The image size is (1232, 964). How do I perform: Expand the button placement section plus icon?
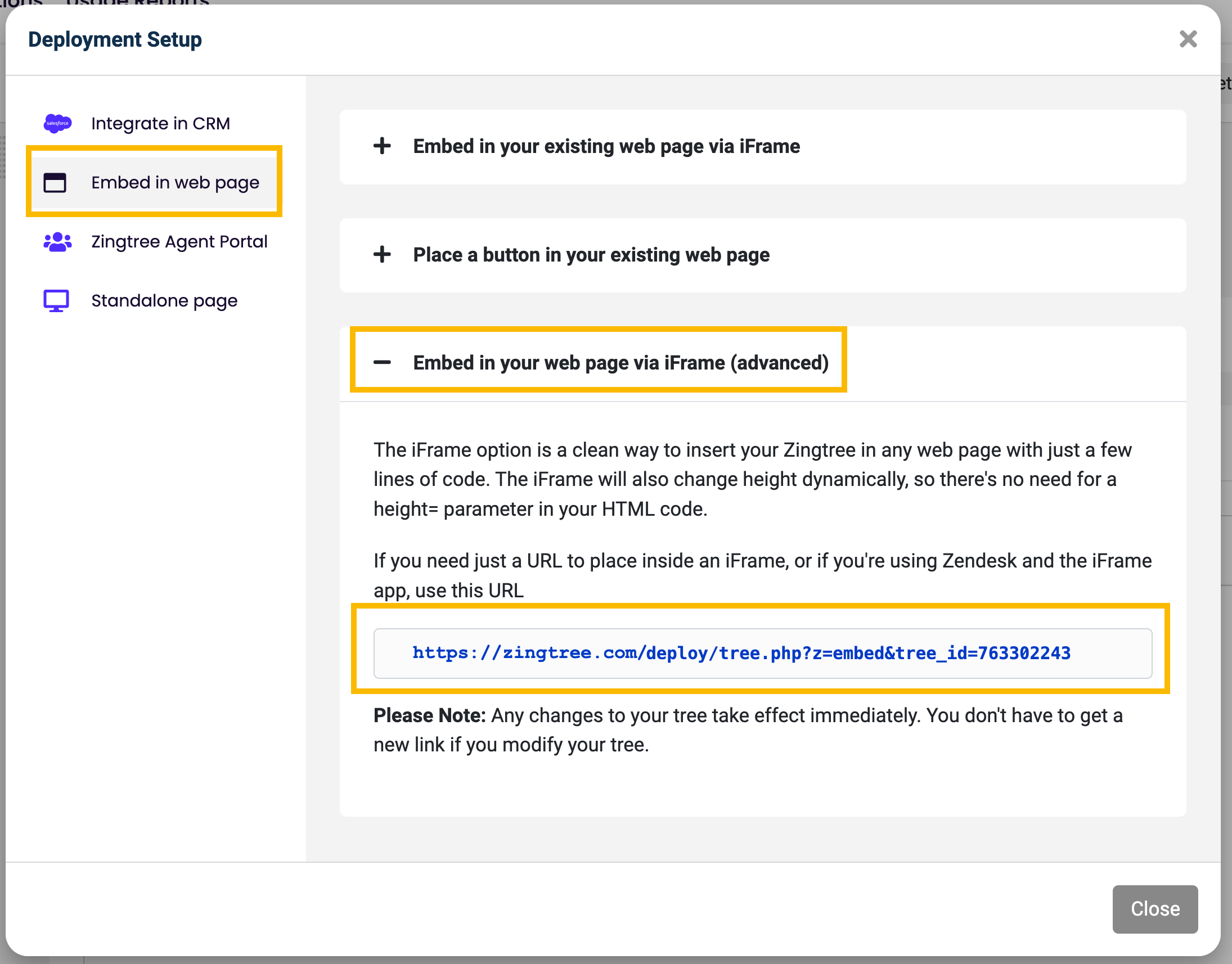coord(382,255)
